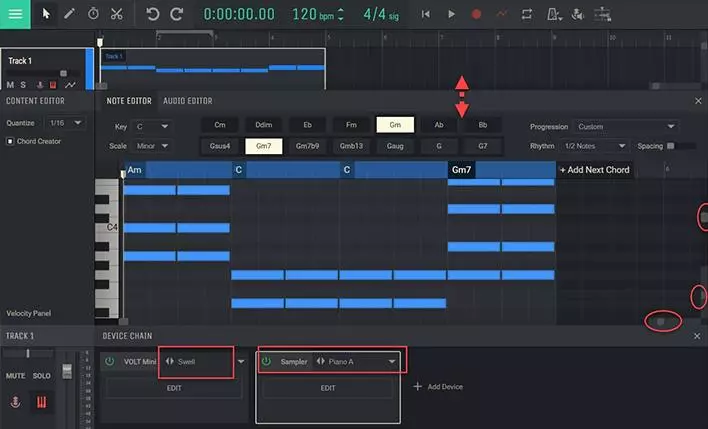708x429 pixels.
Task: Click the 0:00:00.00 time display
Action: coord(239,14)
